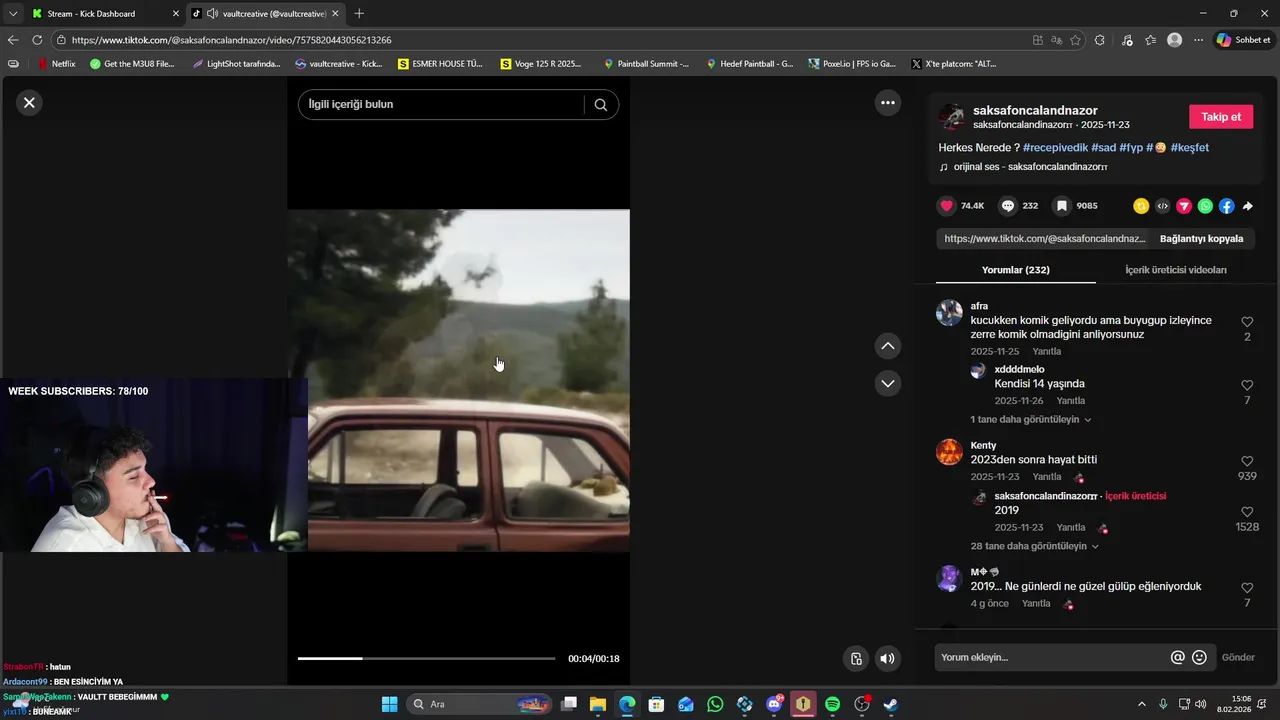Click the search magnifier in video search bar
This screenshot has height=720, width=1280.
coord(600,105)
